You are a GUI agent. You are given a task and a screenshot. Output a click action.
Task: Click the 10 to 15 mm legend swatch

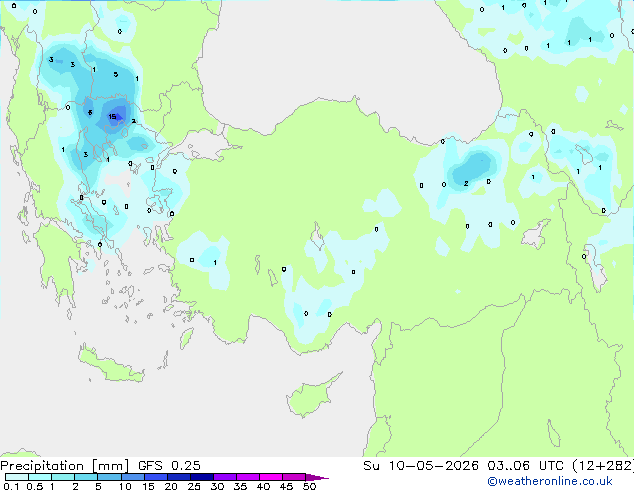132,477
